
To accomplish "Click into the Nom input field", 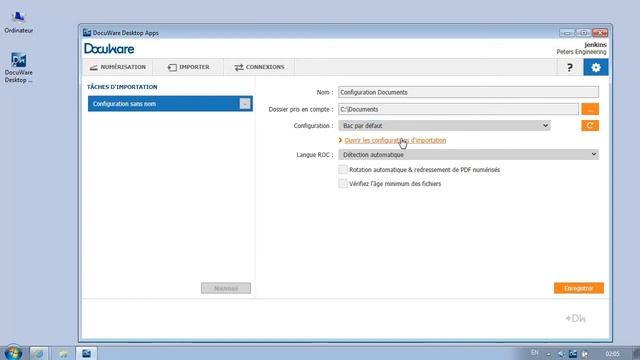I will [x=469, y=92].
